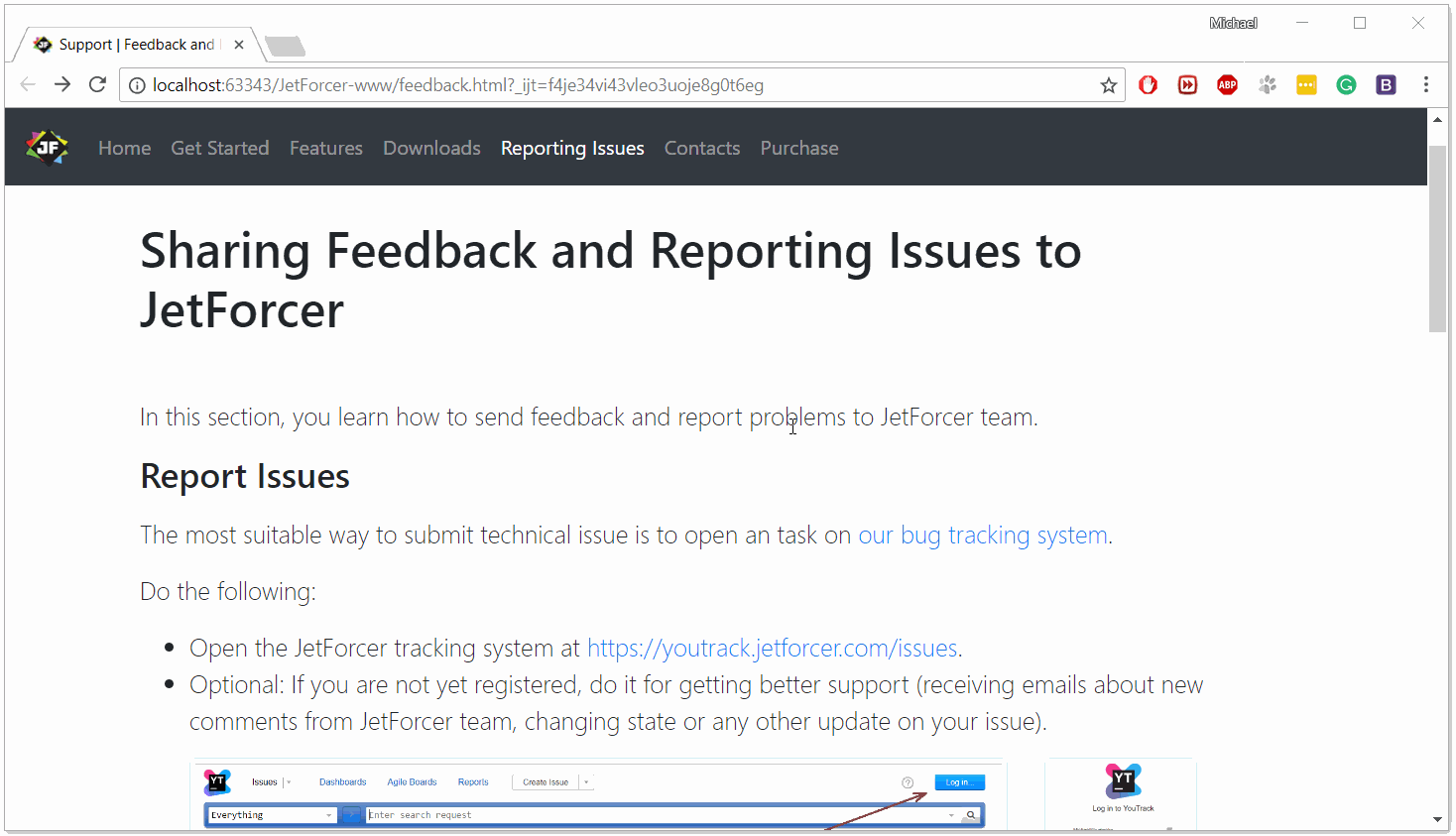Click the purple B Bootstrap extension icon

pos(1386,85)
